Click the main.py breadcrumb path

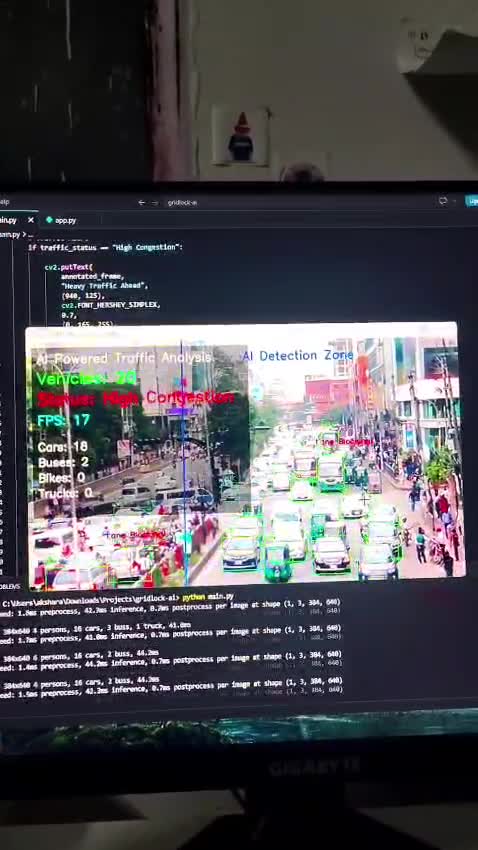(x=9, y=235)
